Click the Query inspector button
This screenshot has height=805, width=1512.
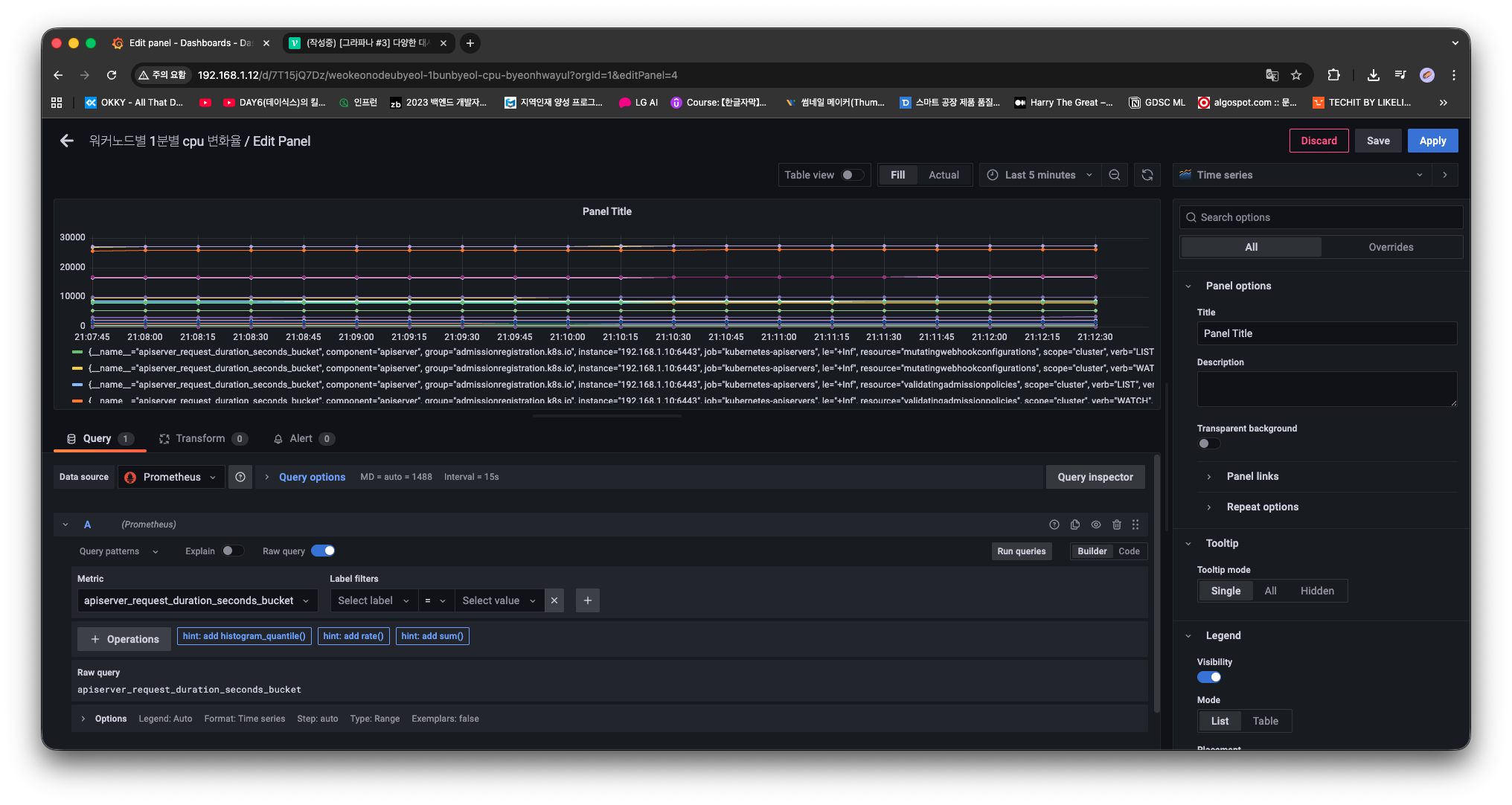coord(1095,477)
